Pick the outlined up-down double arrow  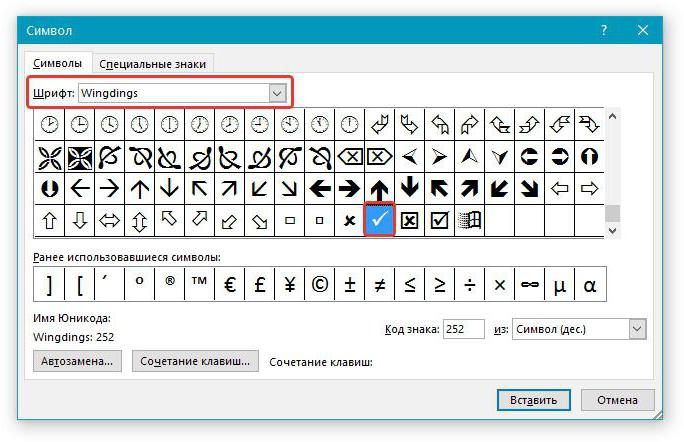[139, 220]
